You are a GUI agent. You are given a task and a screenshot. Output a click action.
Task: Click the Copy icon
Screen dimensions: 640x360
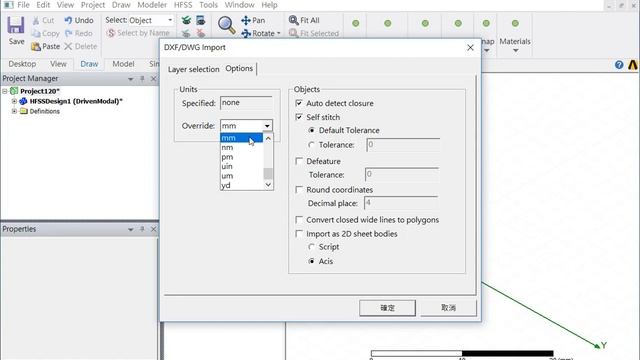pyautogui.click(x=36, y=33)
